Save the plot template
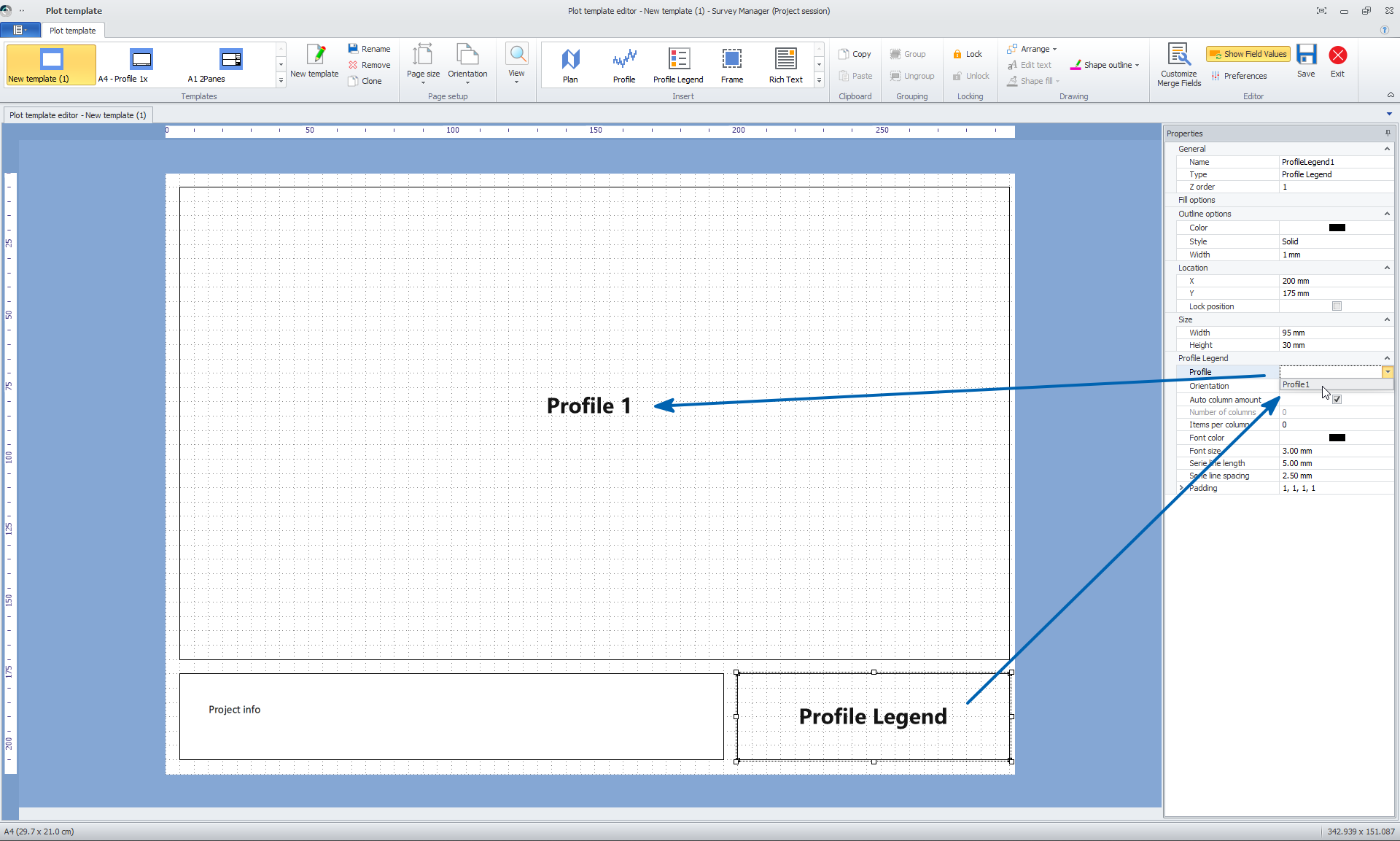 [x=1306, y=61]
